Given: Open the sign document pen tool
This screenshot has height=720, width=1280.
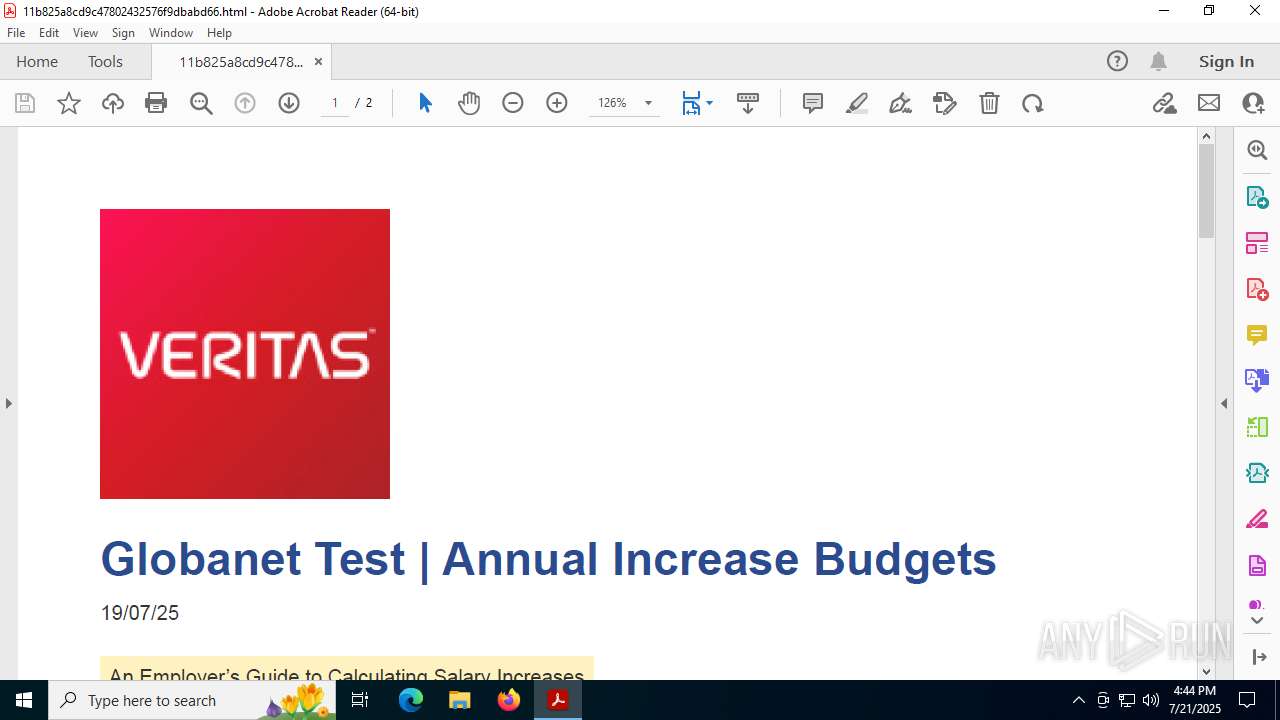Looking at the screenshot, I should [x=901, y=103].
